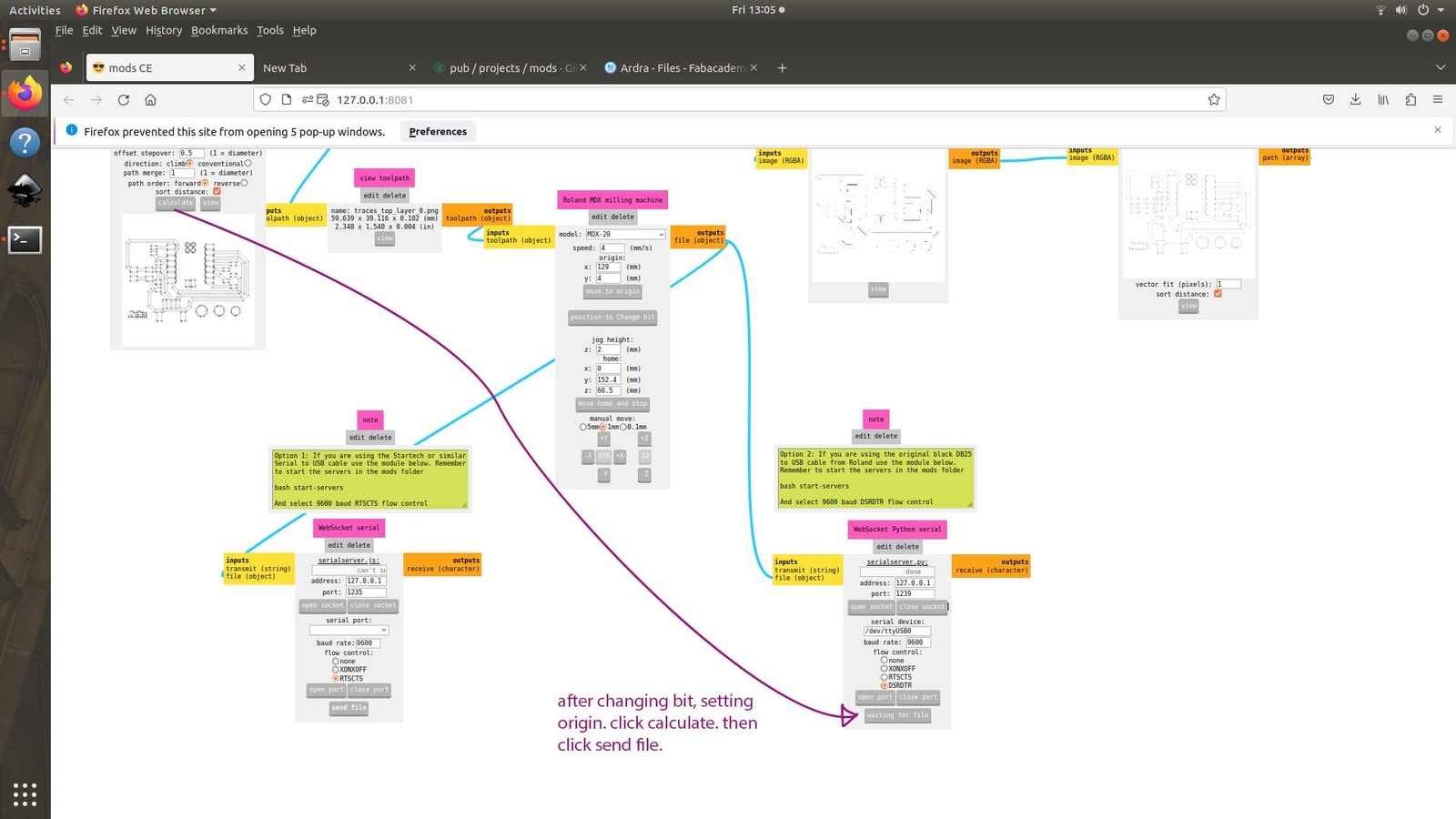Dismiss the pop-up blocked notification bar
The width and height of the screenshot is (1456, 819).
[1438, 130]
